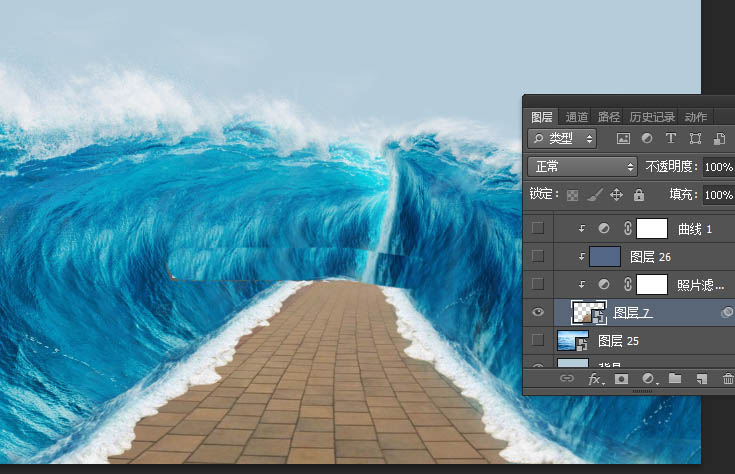
Task: Switch to the 通道 tab
Action: pyautogui.click(x=576, y=117)
